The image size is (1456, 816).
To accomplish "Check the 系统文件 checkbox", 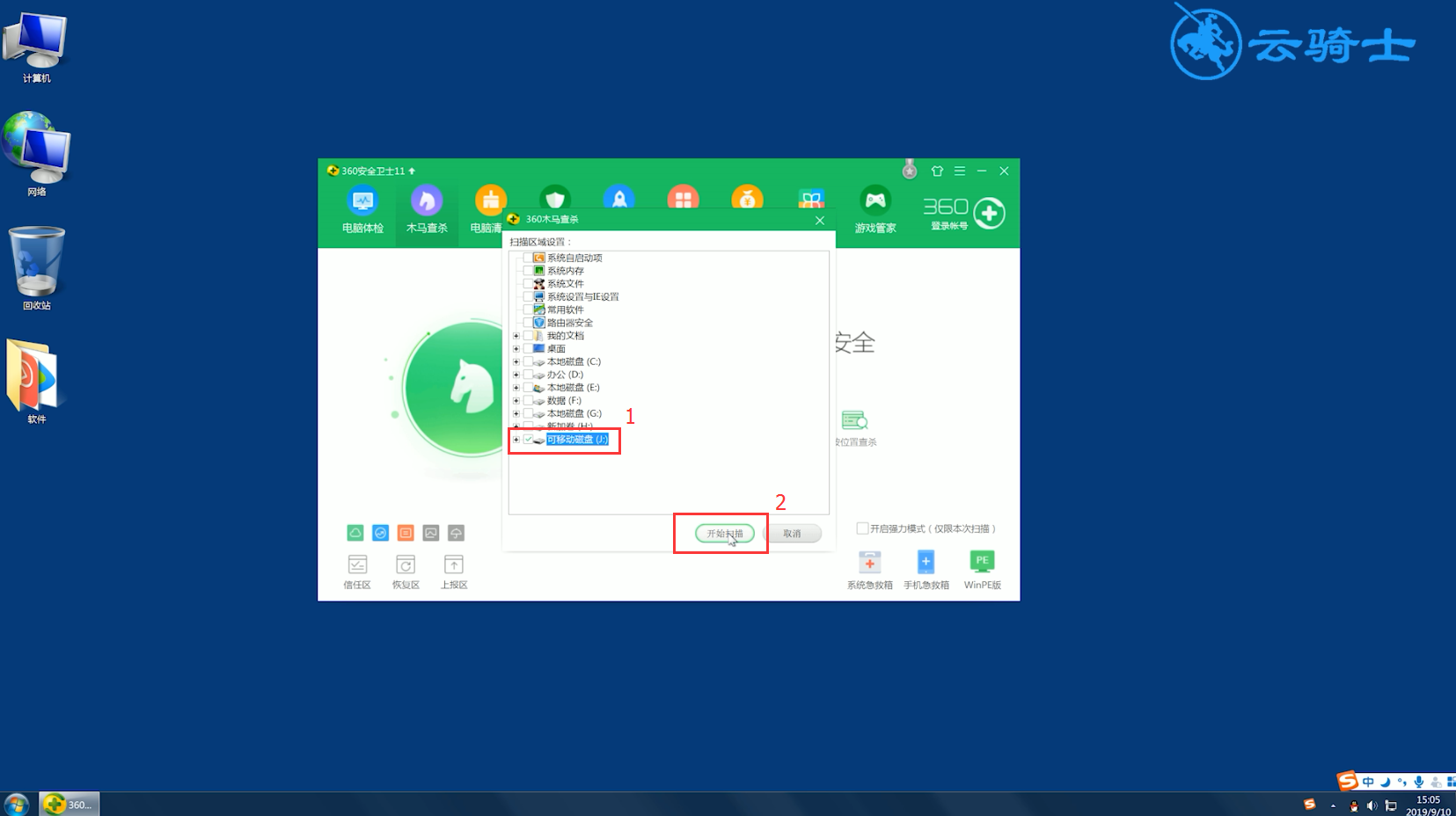I will (x=528, y=283).
